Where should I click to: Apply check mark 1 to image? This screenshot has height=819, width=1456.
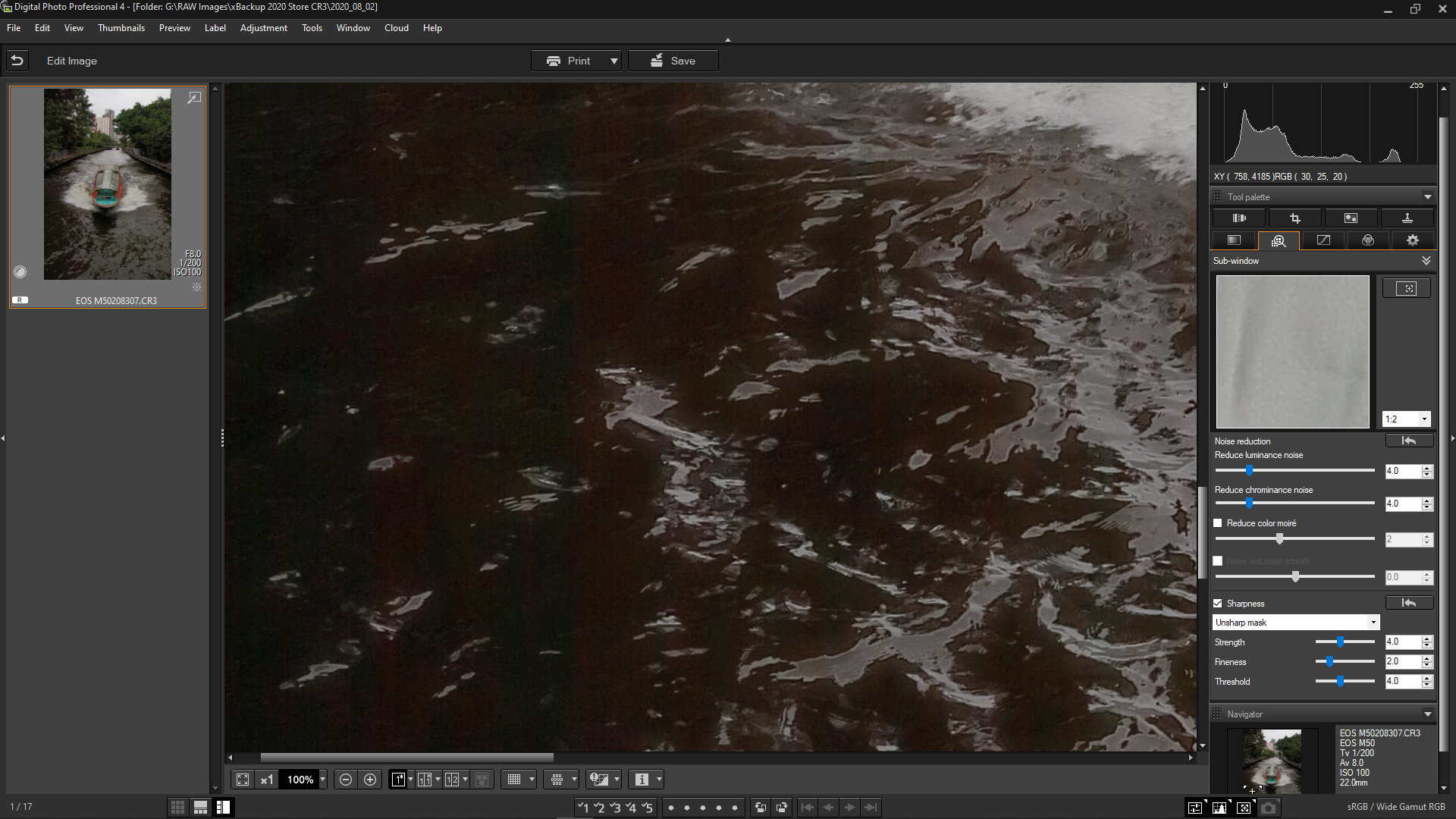tap(582, 808)
